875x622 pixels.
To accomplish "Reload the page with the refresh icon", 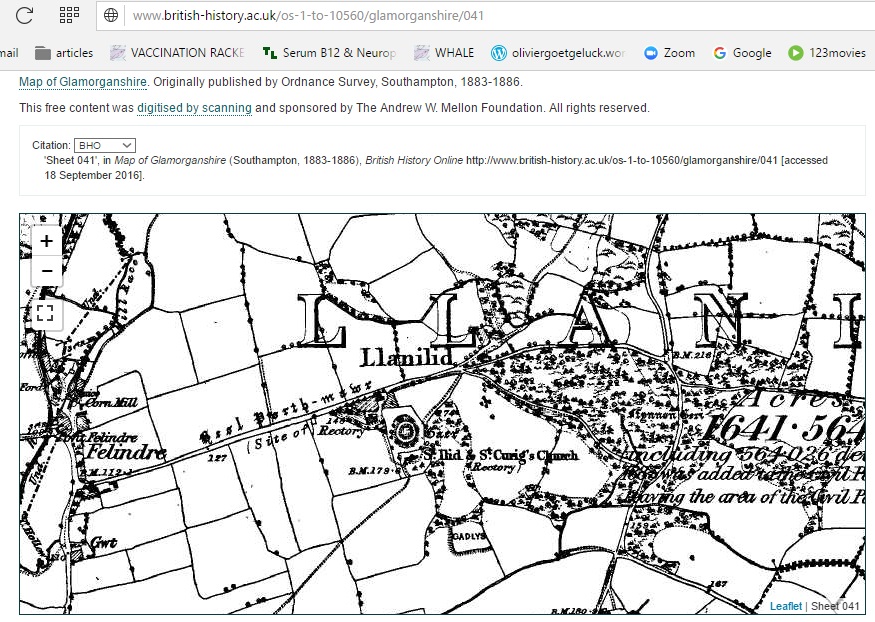I will point(24,15).
